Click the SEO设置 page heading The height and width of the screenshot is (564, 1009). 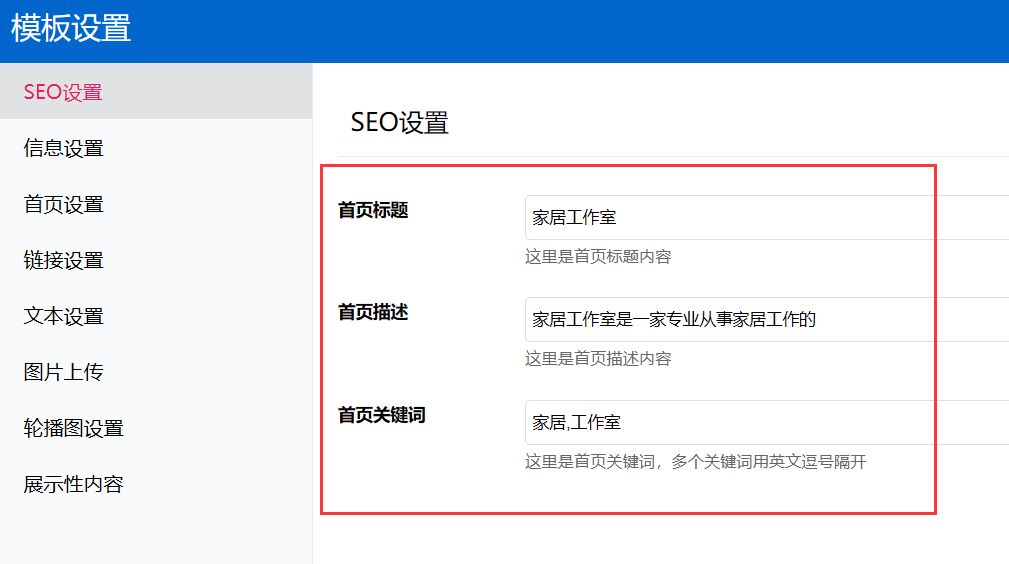tap(399, 123)
